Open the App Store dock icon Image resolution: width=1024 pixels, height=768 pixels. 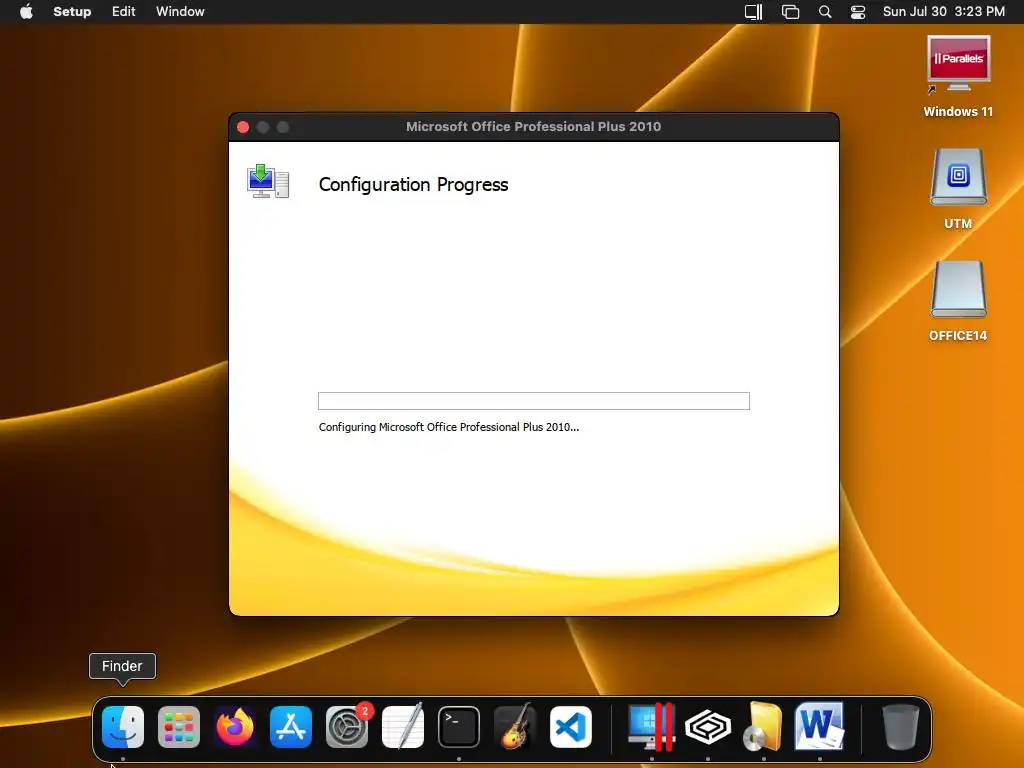pyautogui.click(x=291, y=727)
